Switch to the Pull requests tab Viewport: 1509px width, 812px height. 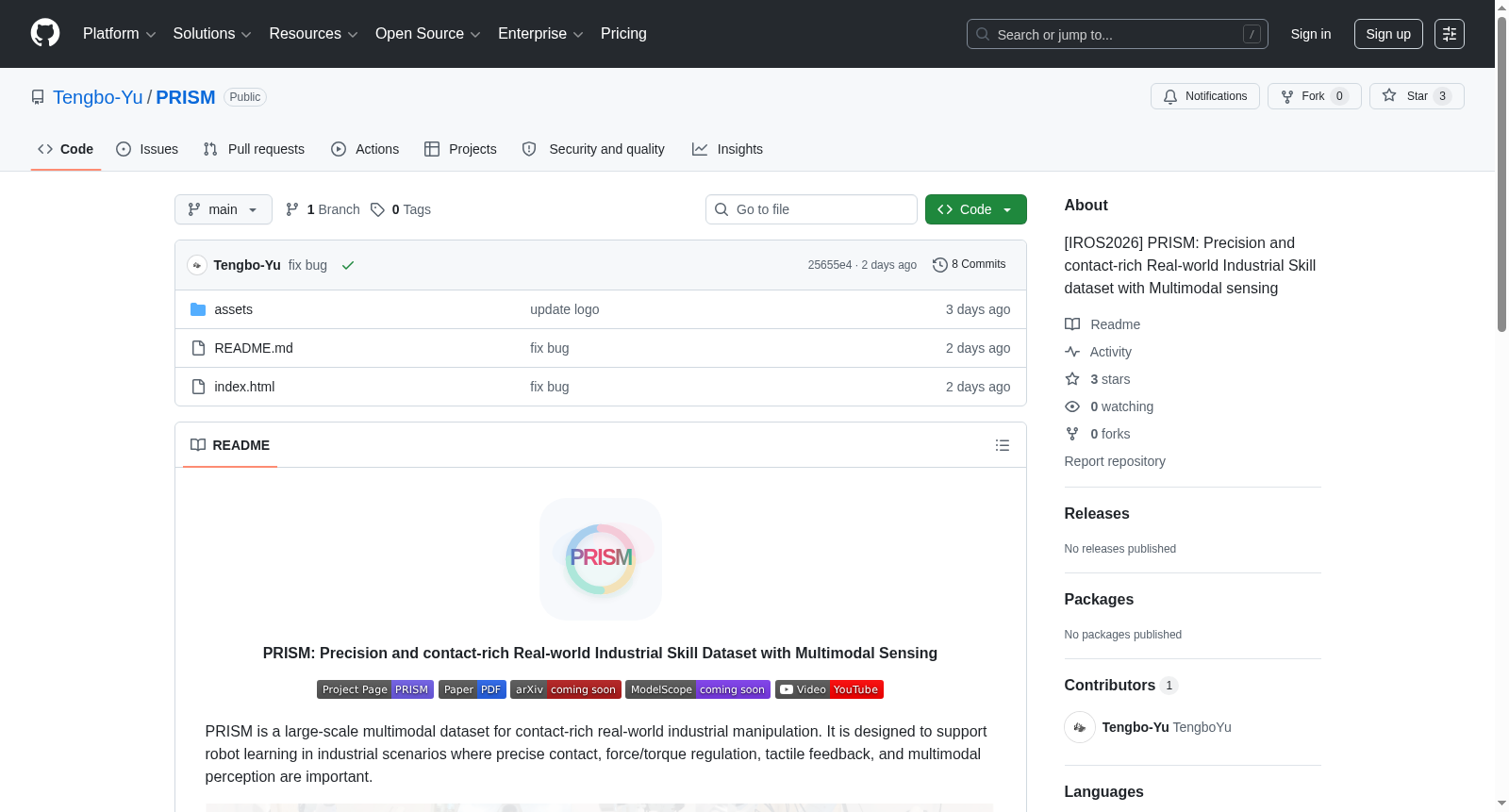(254, 149)
